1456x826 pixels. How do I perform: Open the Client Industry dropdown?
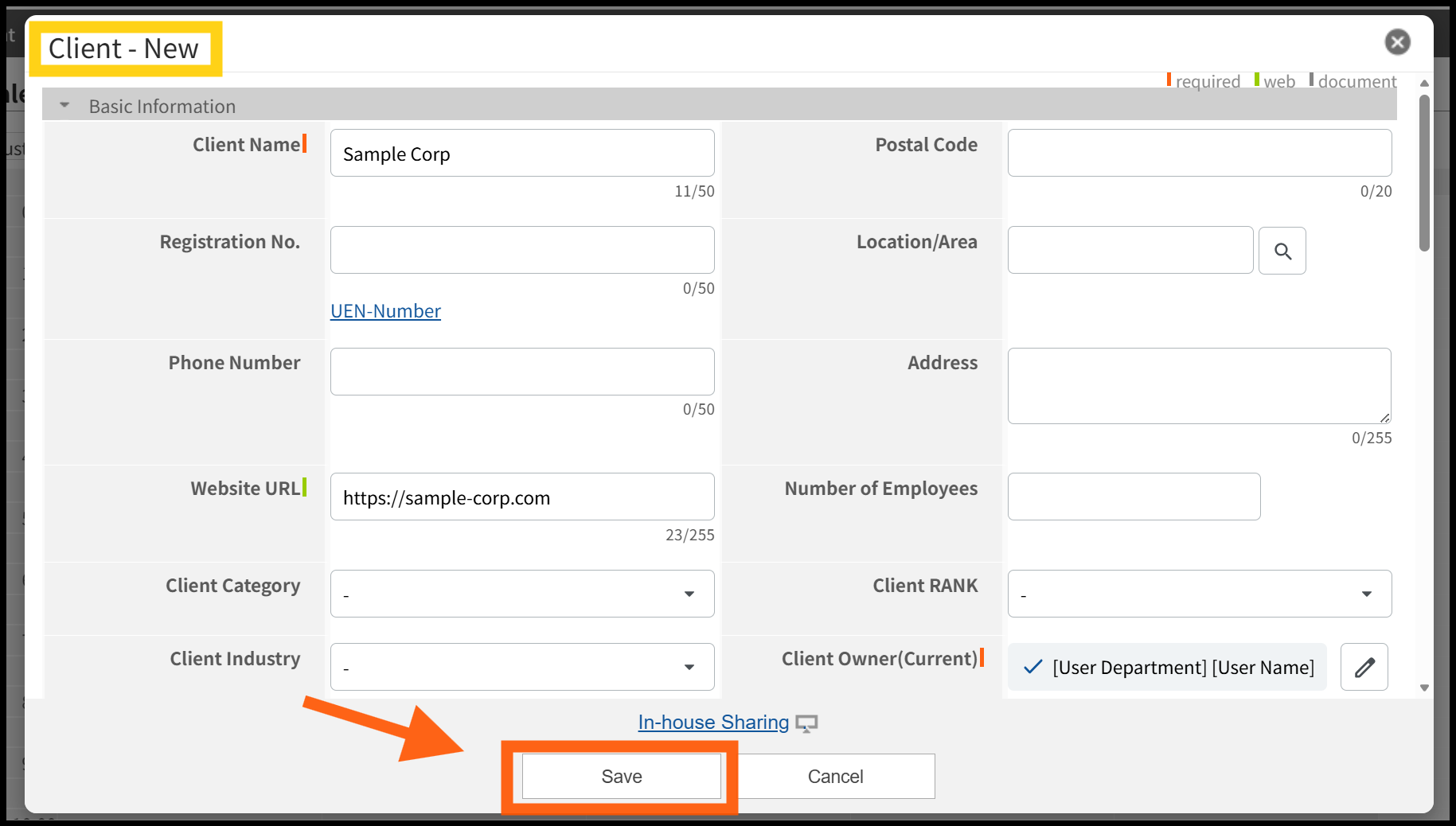[x=522, y=667]
